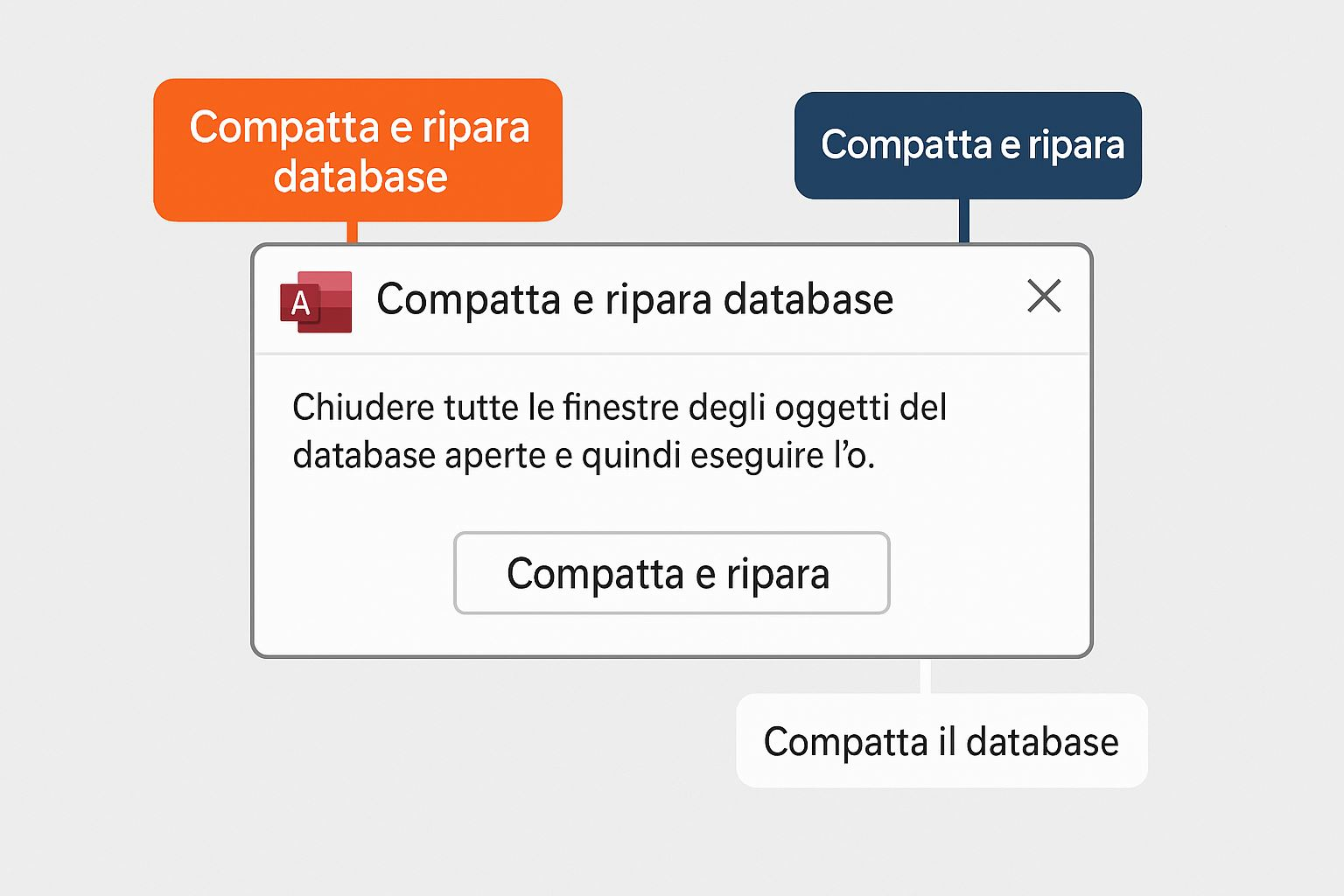Viewport: 1344px width, 896px height.
Task: Select the orange Compatta e ripara database callout
Action: click(358, 150)
